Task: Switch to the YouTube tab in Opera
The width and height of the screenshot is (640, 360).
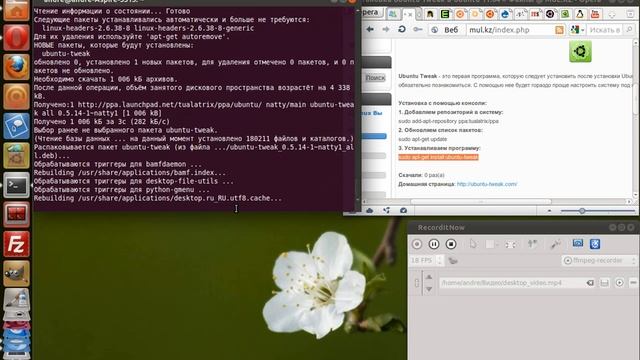Action: pos(595,14)
